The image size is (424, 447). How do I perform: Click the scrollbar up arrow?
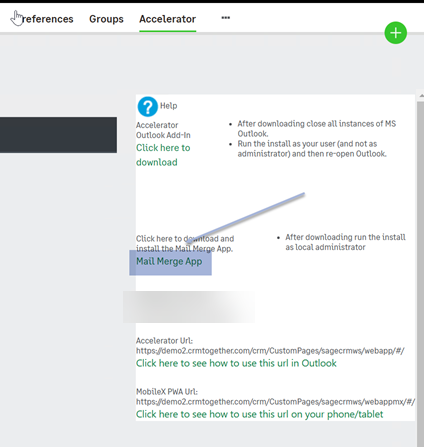pos(421,96)
